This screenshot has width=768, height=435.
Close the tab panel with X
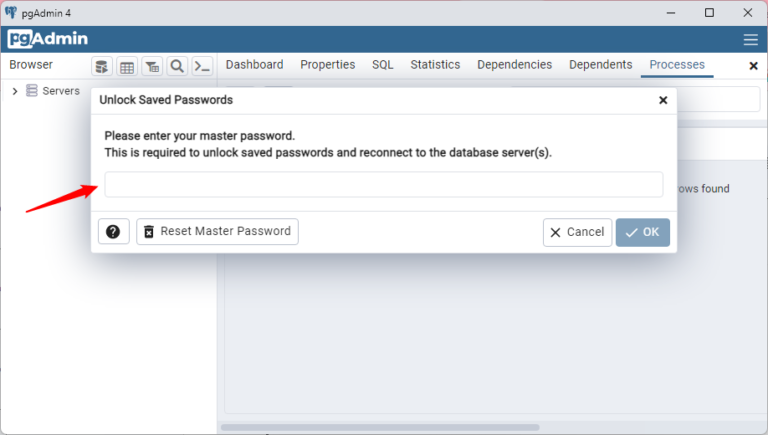(x=753, y=66)
